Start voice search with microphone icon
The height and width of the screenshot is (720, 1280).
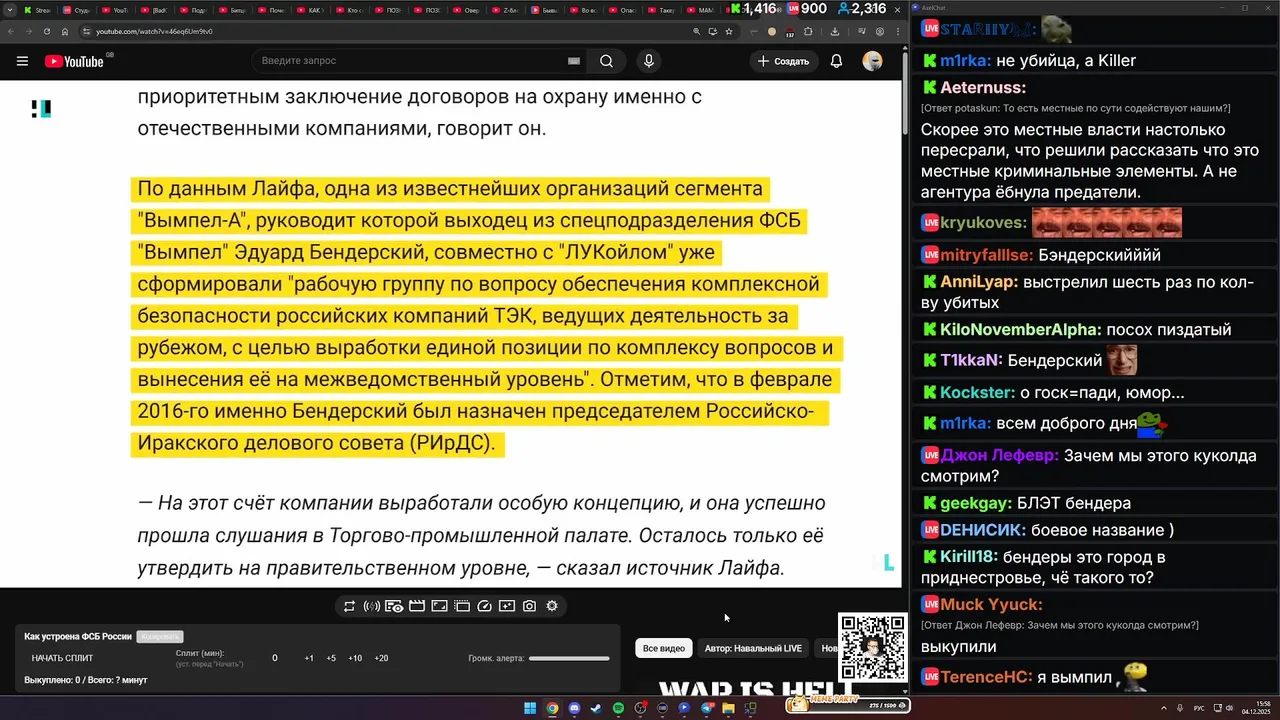[649, 61]
